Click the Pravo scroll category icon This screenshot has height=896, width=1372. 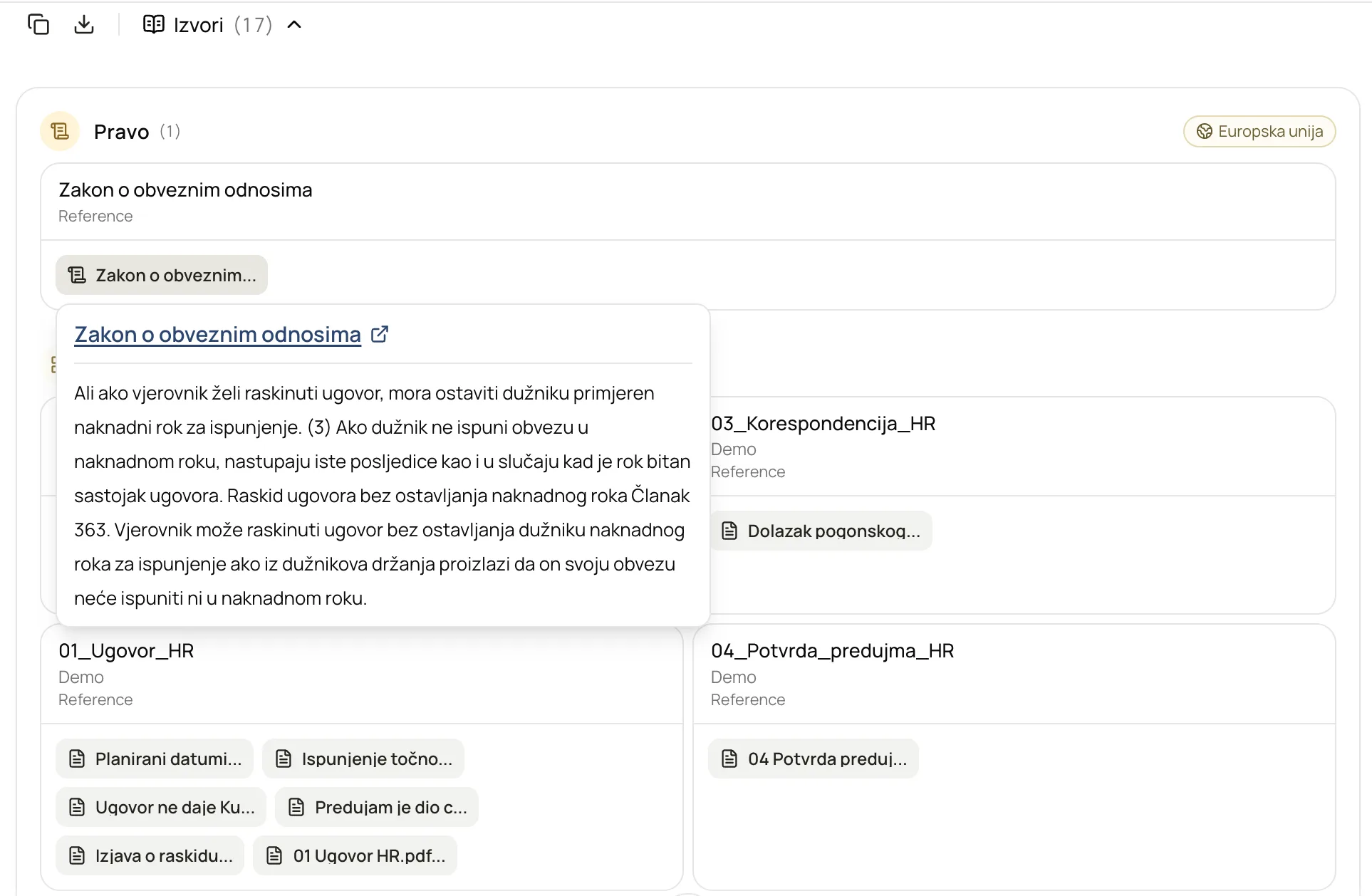click(60, 131)
